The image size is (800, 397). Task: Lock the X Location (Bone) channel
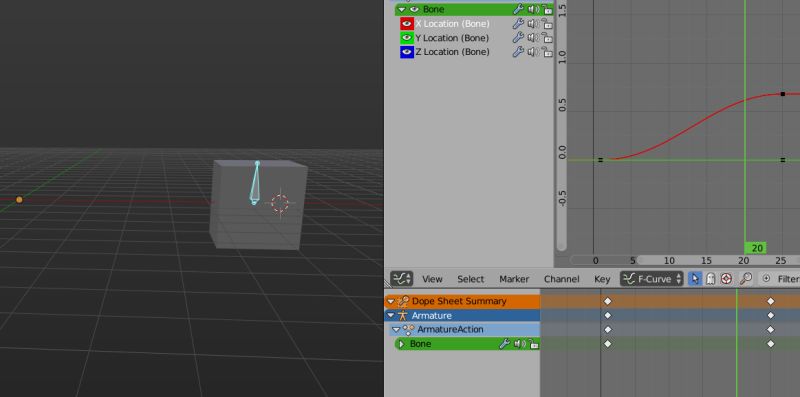pyautogui.click(x=547, y=23)
